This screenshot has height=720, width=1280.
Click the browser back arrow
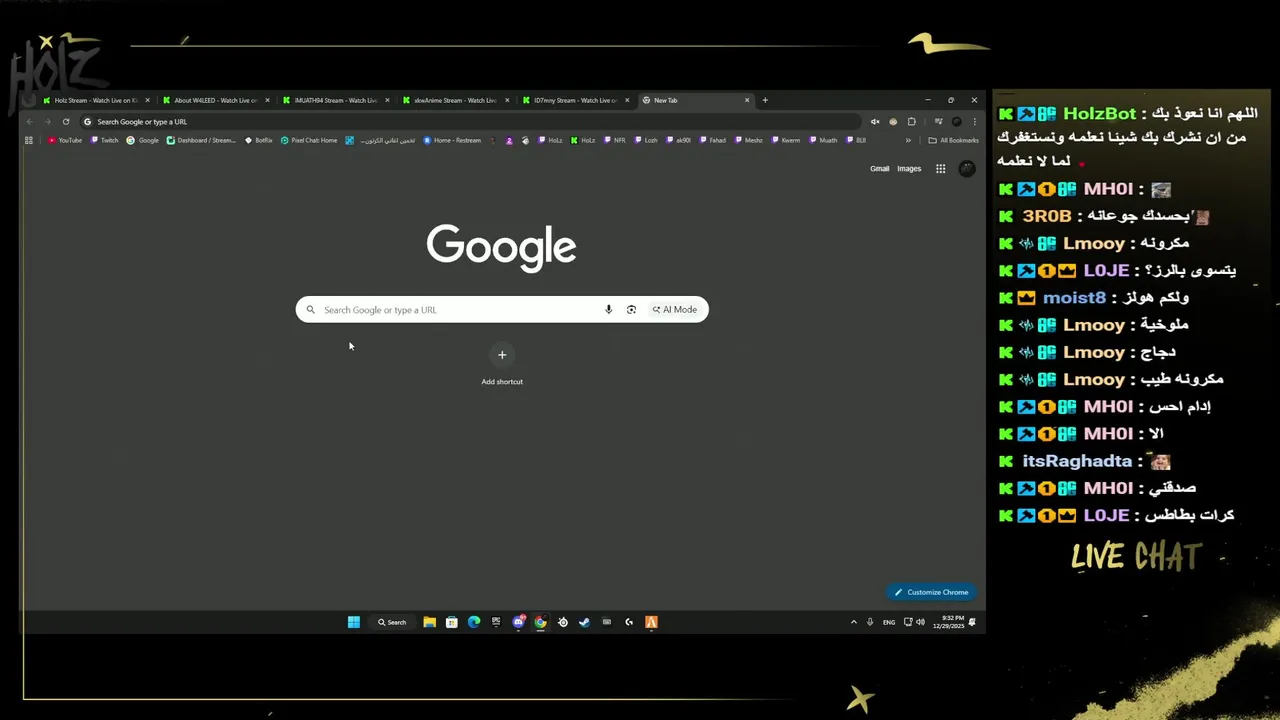29,122
